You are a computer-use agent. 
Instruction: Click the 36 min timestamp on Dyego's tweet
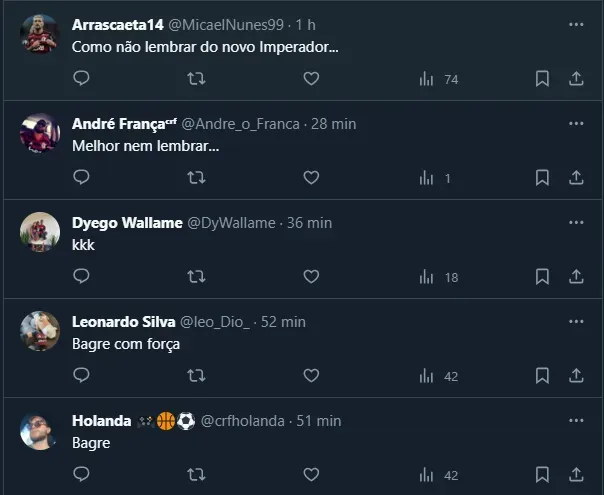point(309,223)
